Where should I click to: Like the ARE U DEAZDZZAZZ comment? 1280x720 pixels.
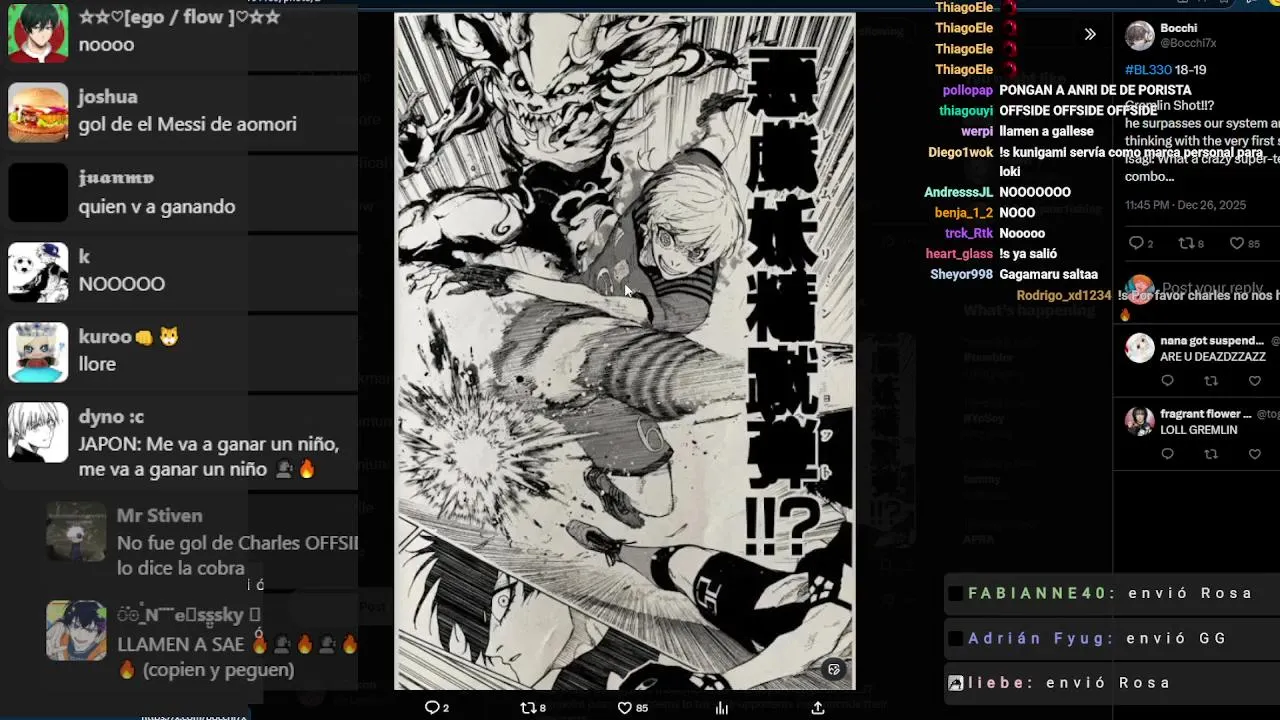(1255, 381)
